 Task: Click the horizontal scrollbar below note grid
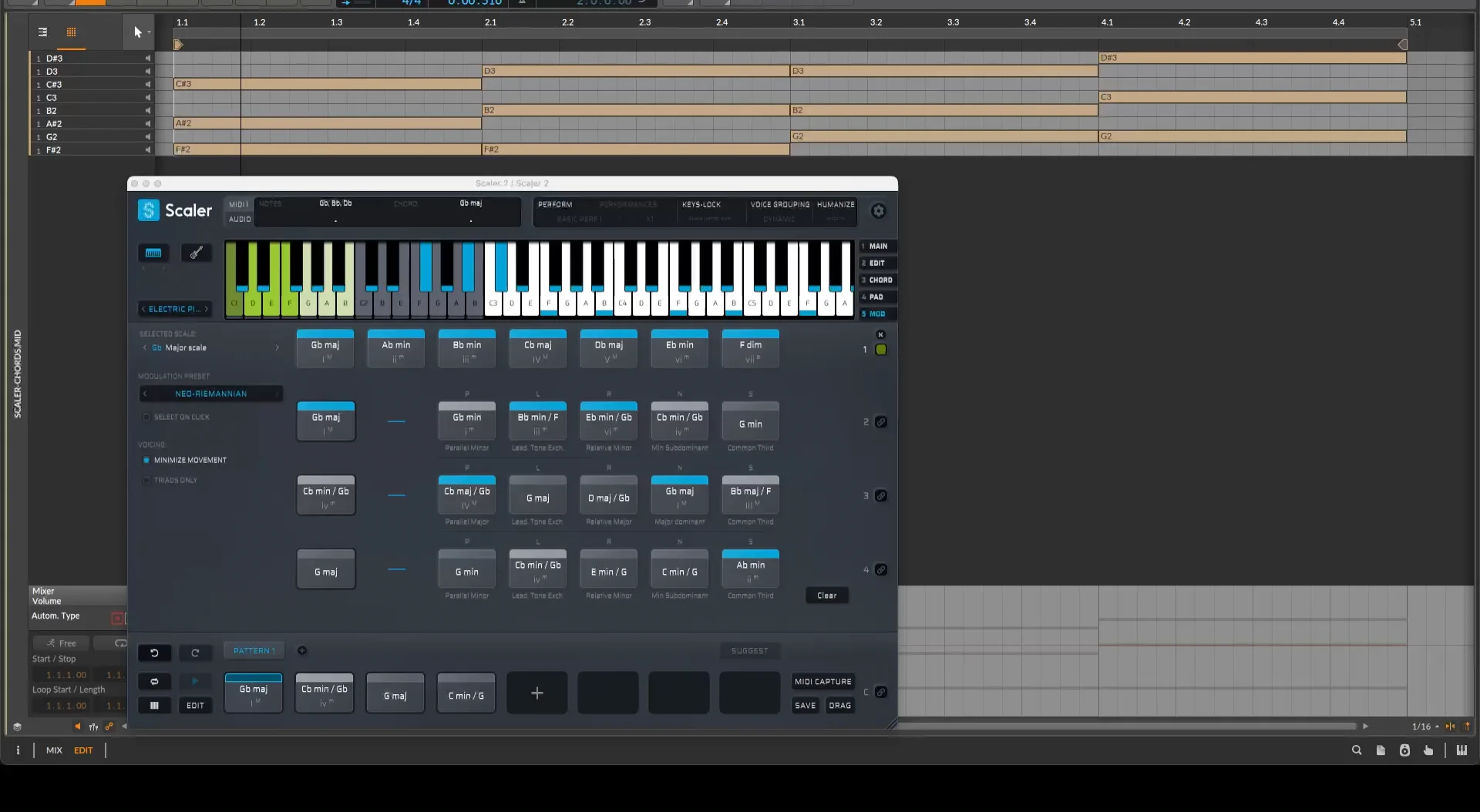pos(1125,726)
